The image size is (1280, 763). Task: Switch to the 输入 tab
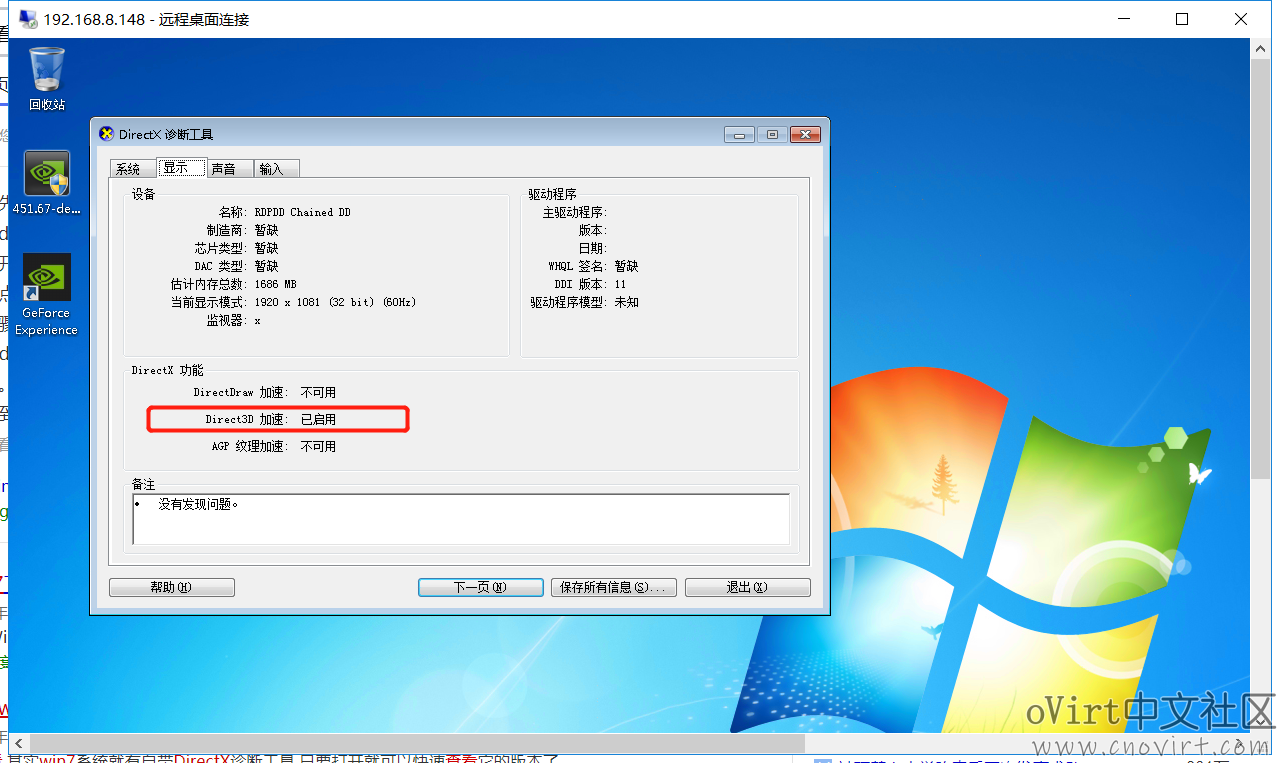point(276,169)
